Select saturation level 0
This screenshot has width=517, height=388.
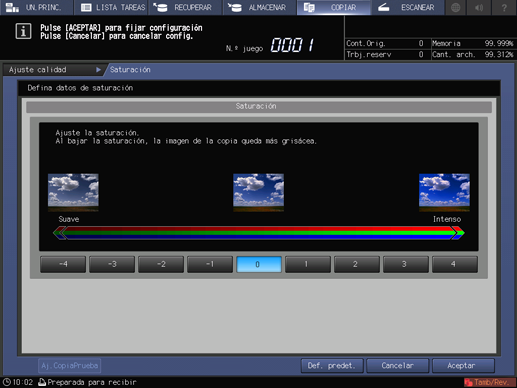click(259, 264)
